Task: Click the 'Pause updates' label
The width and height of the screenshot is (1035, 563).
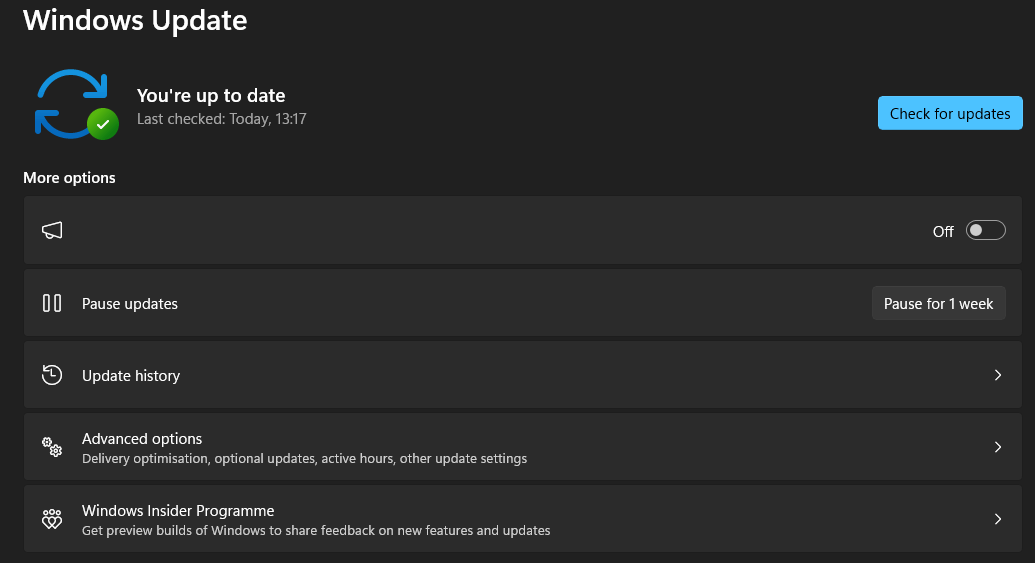Action: tap(130, 304)
